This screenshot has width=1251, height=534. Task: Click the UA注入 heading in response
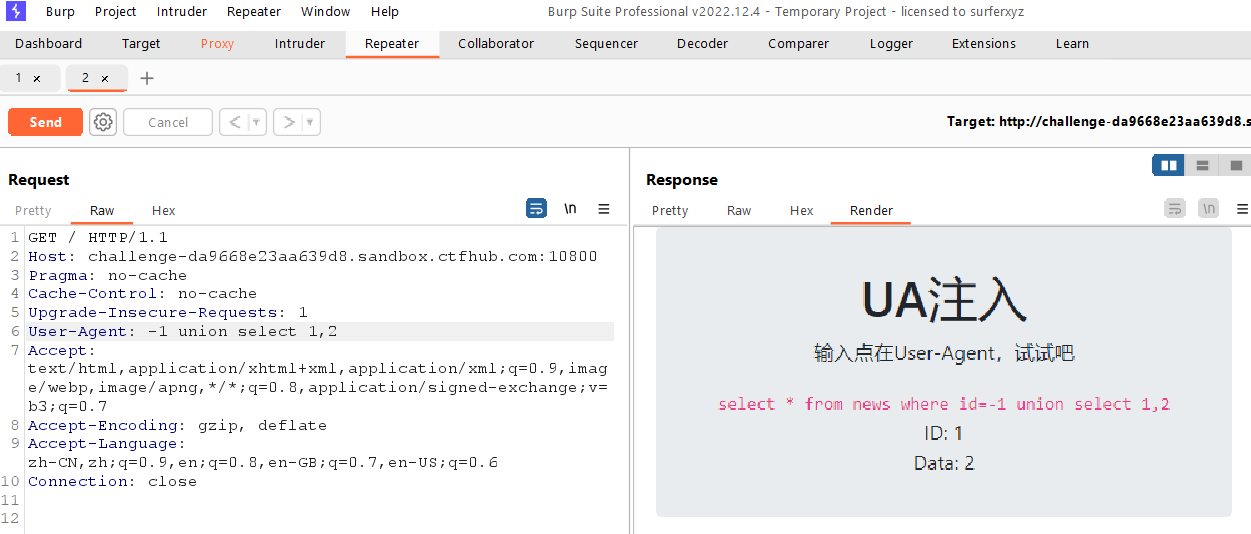[944, 299]
